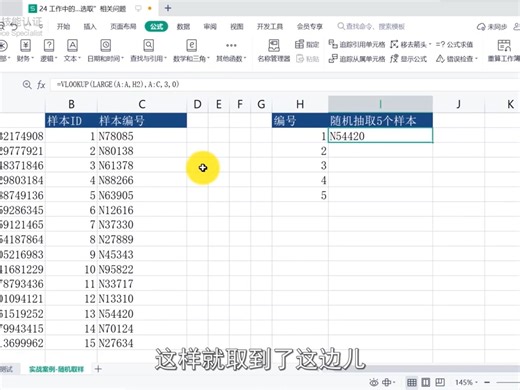Switch to the 页面布局 ribbon tab

(123, 27)
